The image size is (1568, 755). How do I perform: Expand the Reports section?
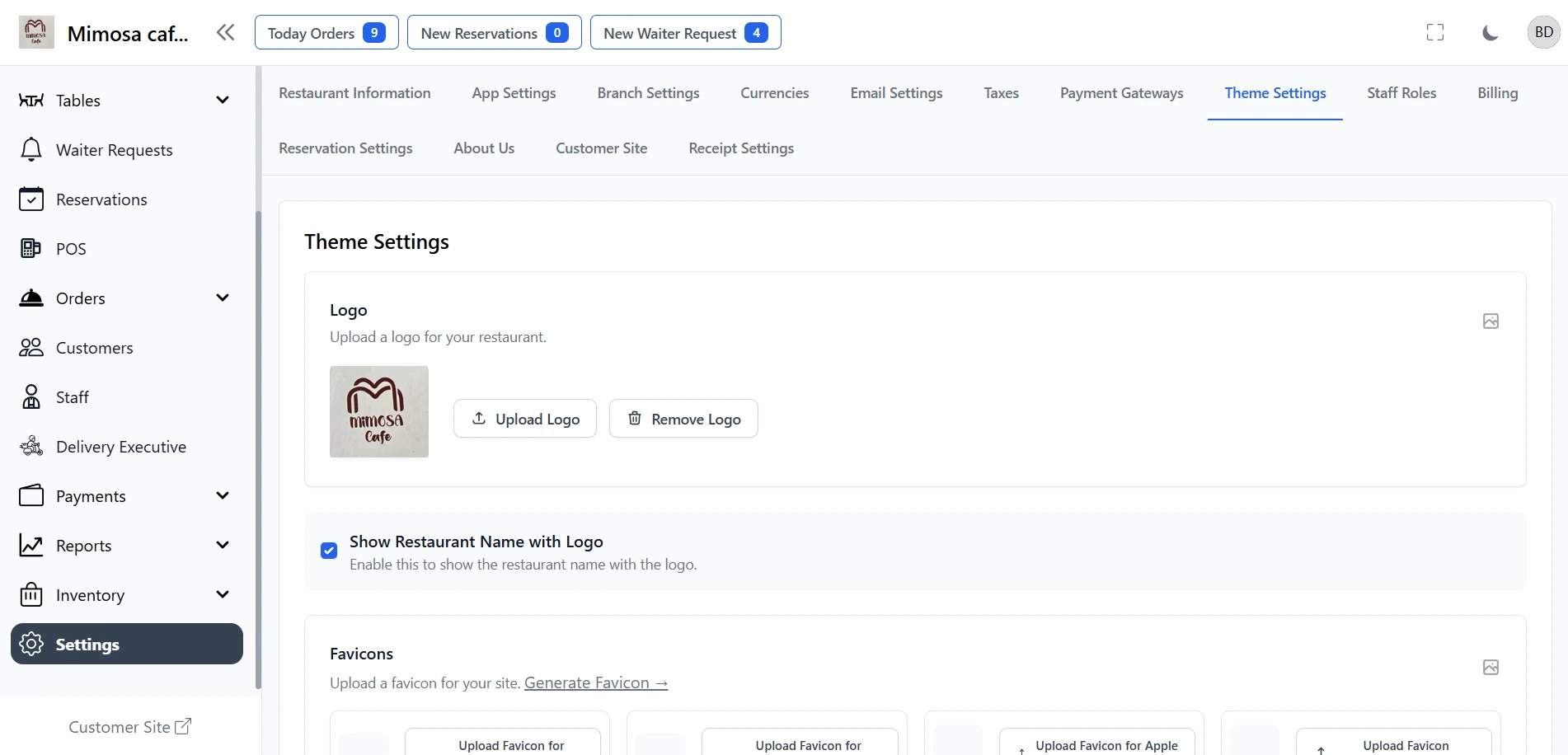(x=222, y=545)
